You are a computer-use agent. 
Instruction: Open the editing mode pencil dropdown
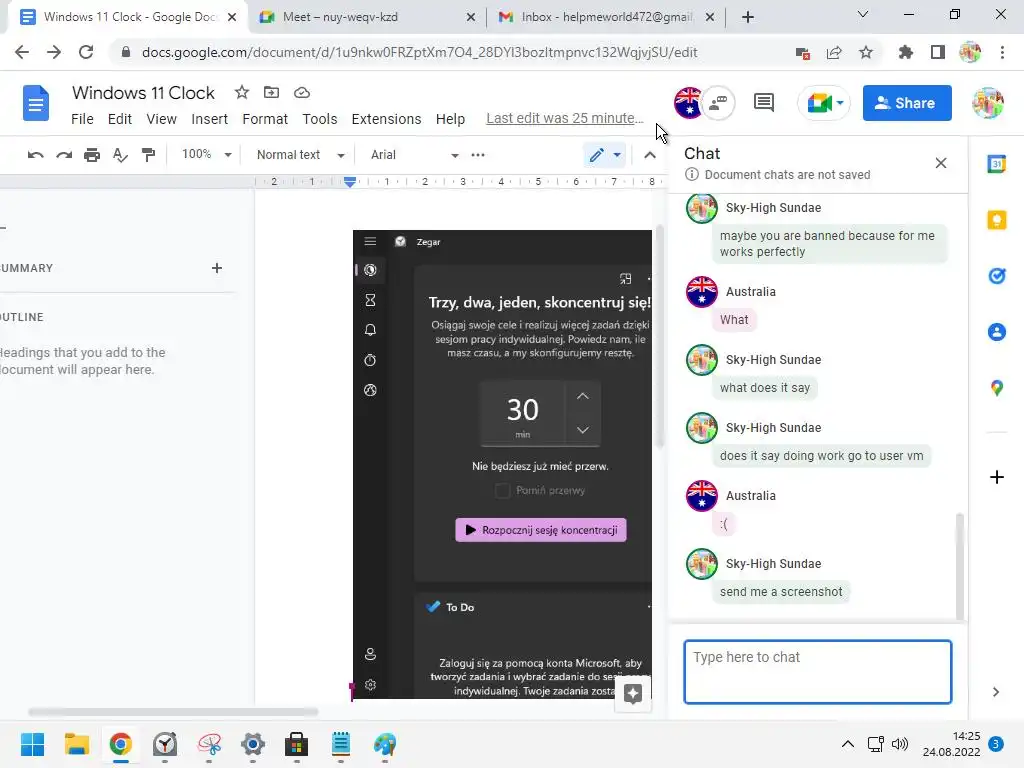point(605,155)
